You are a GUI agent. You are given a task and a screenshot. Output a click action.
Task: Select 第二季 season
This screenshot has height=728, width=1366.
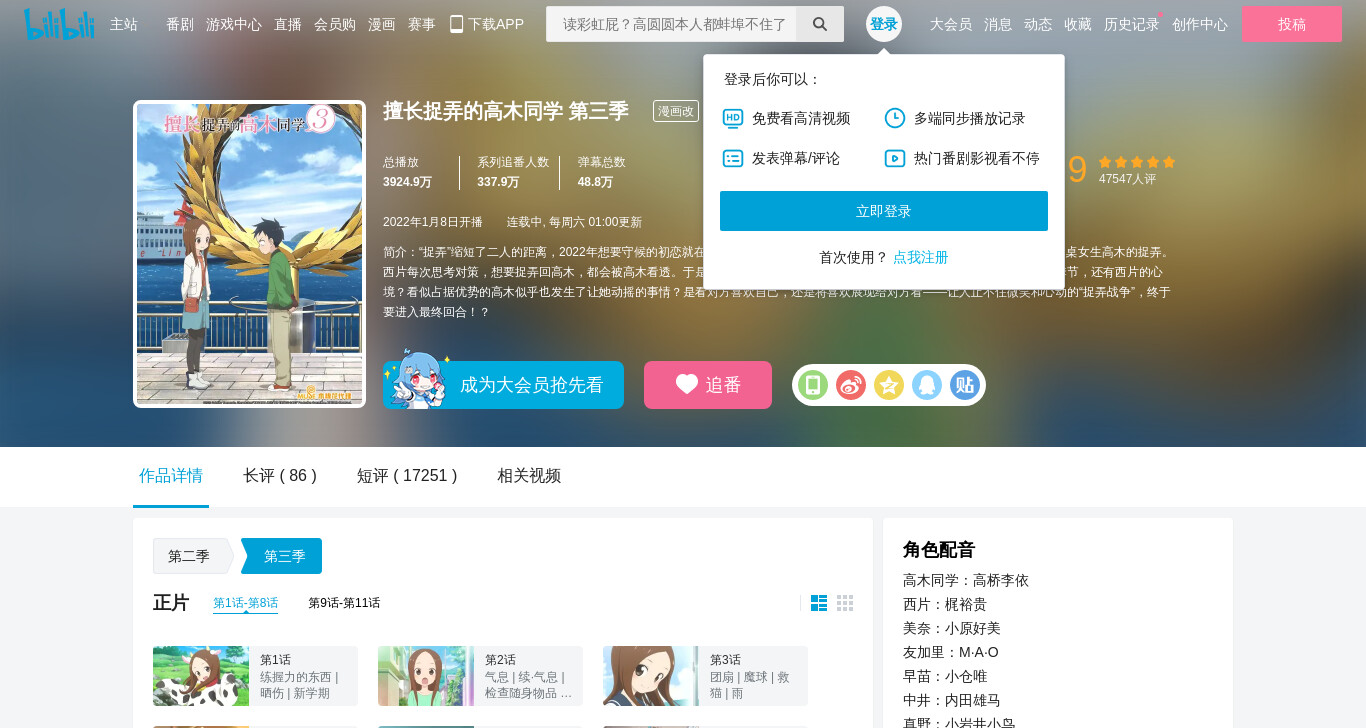pyautogui.click(x=189, y=556)
